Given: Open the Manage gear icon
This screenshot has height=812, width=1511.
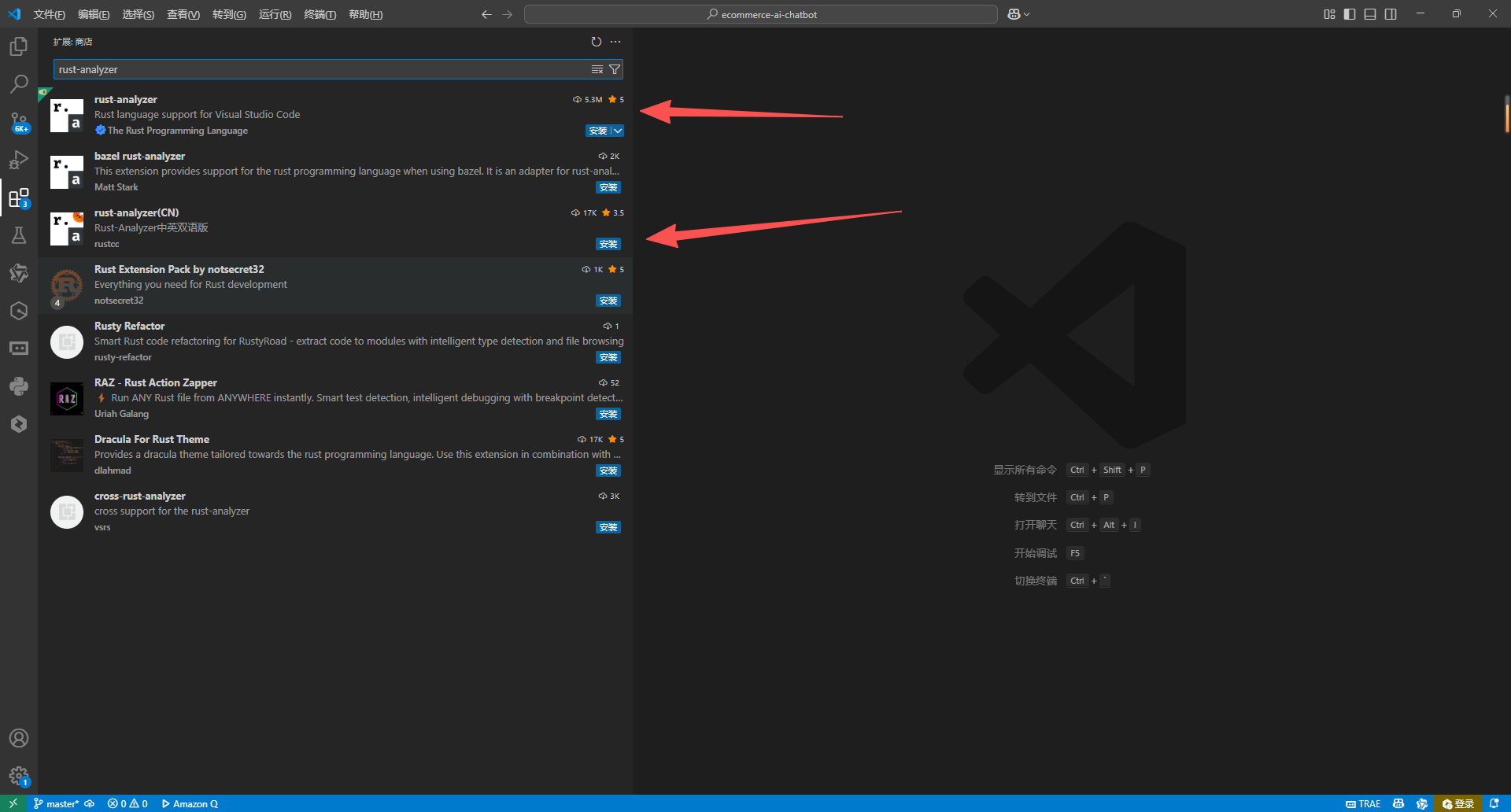Looking at the screenshot, I should (19, 777).
